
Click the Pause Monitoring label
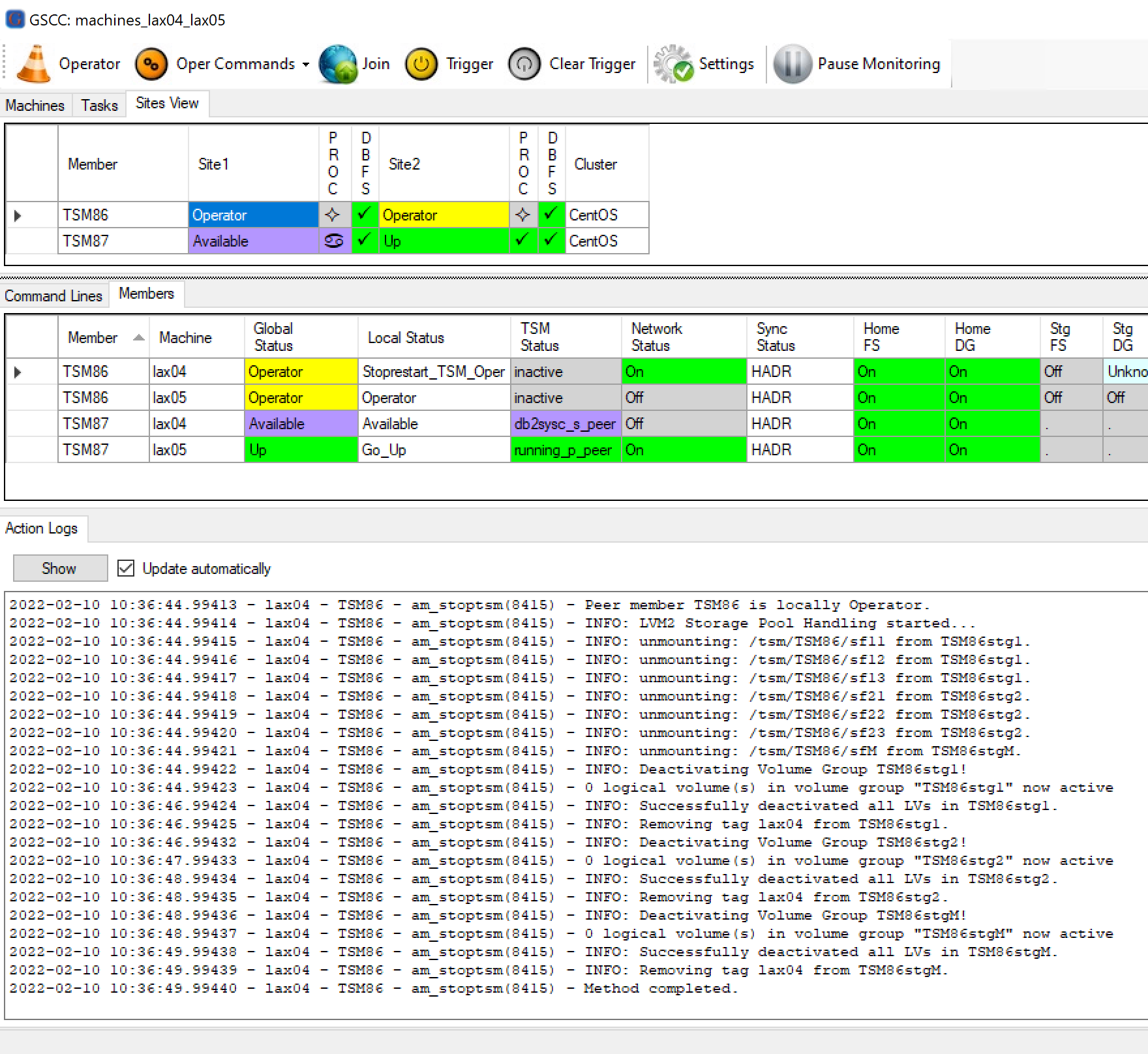pos(879,64)
